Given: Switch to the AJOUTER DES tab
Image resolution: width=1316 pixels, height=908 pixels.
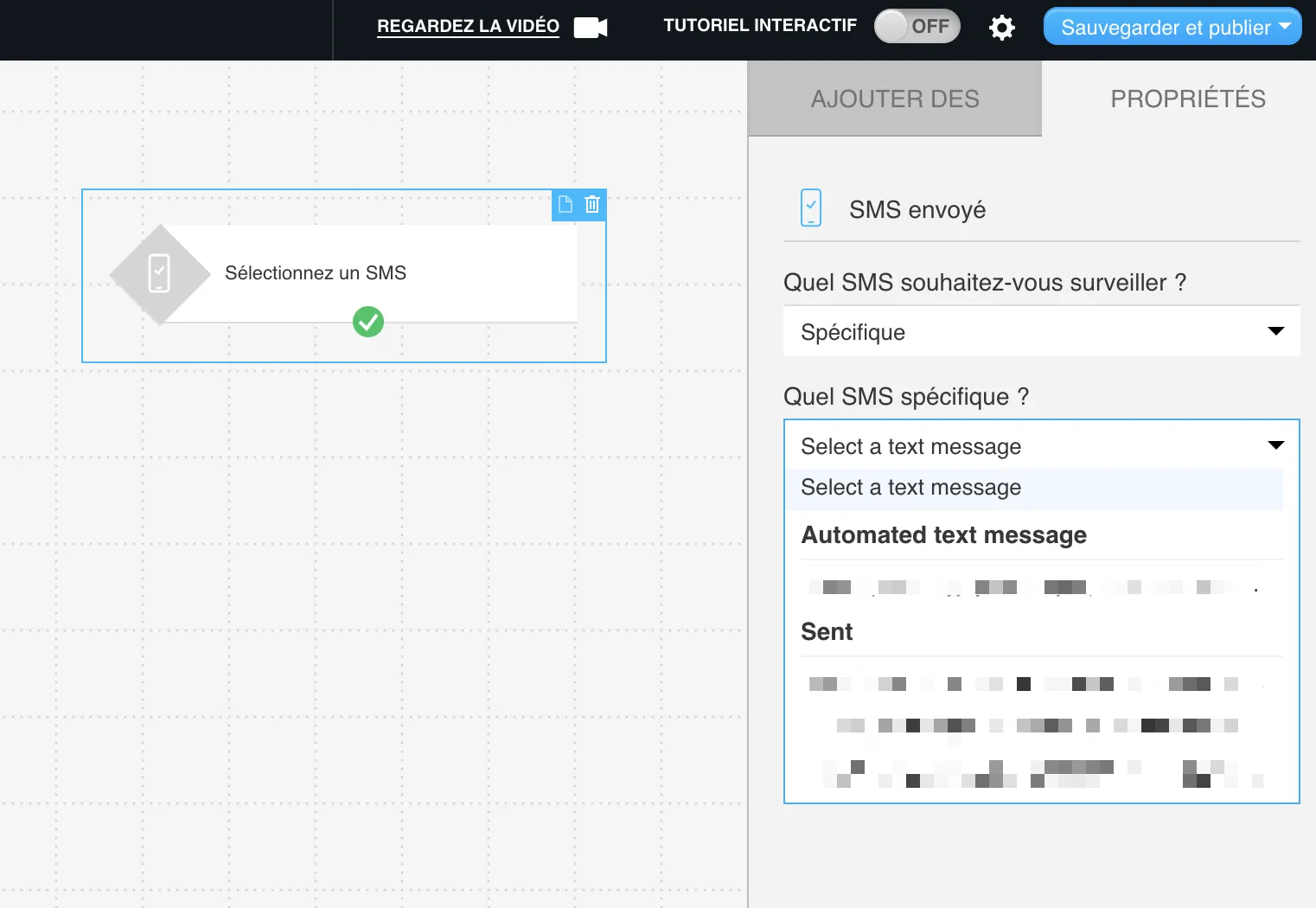Looking at the screenshot, I should coord(895,99).
